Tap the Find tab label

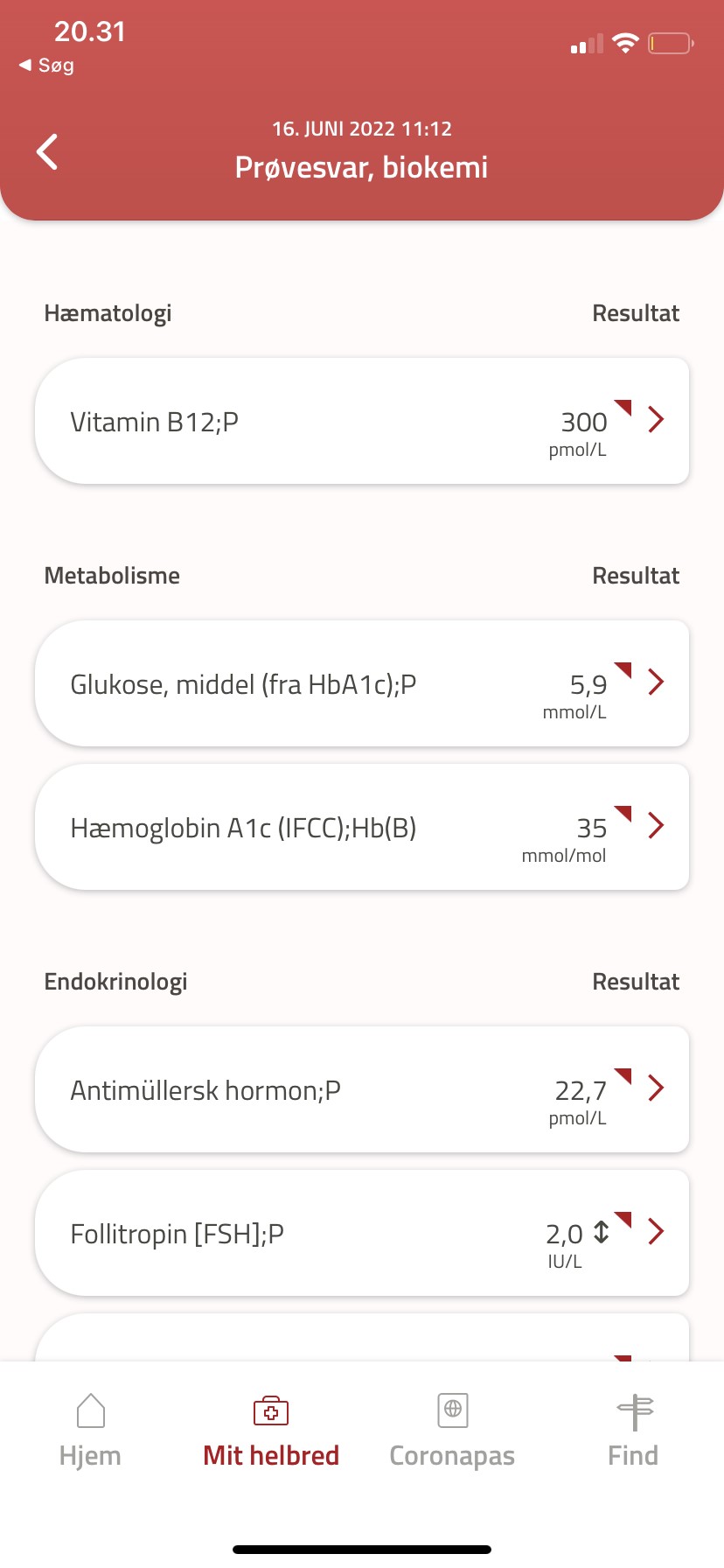pos(633,1455)
